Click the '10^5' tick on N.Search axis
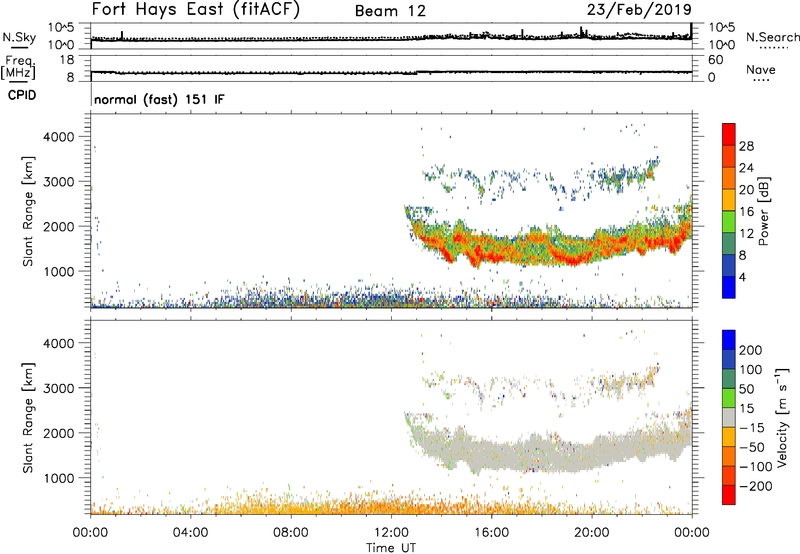 click(x=721, y=27)
